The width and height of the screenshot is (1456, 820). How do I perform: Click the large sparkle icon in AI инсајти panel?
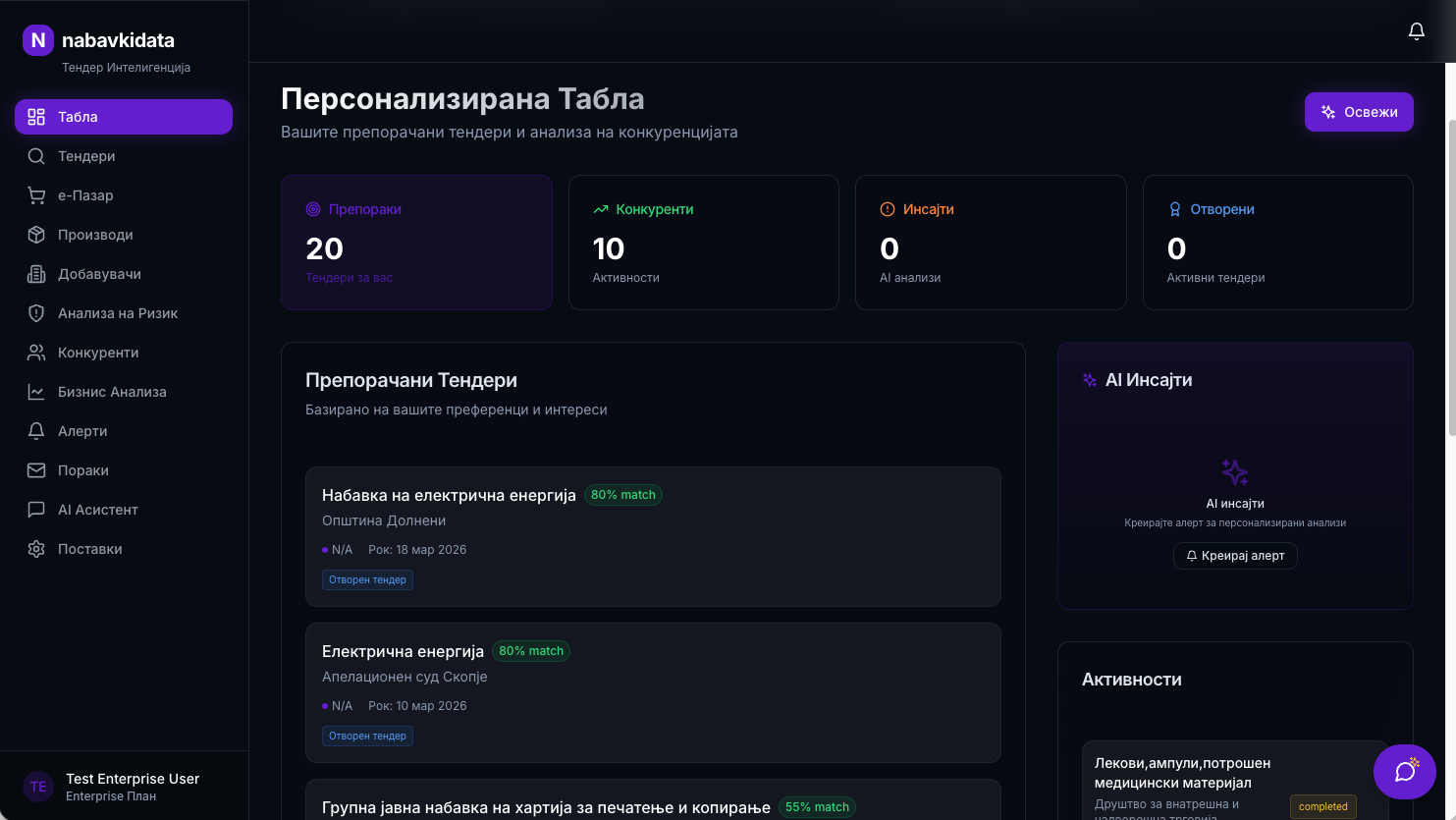coord(1235,472)
